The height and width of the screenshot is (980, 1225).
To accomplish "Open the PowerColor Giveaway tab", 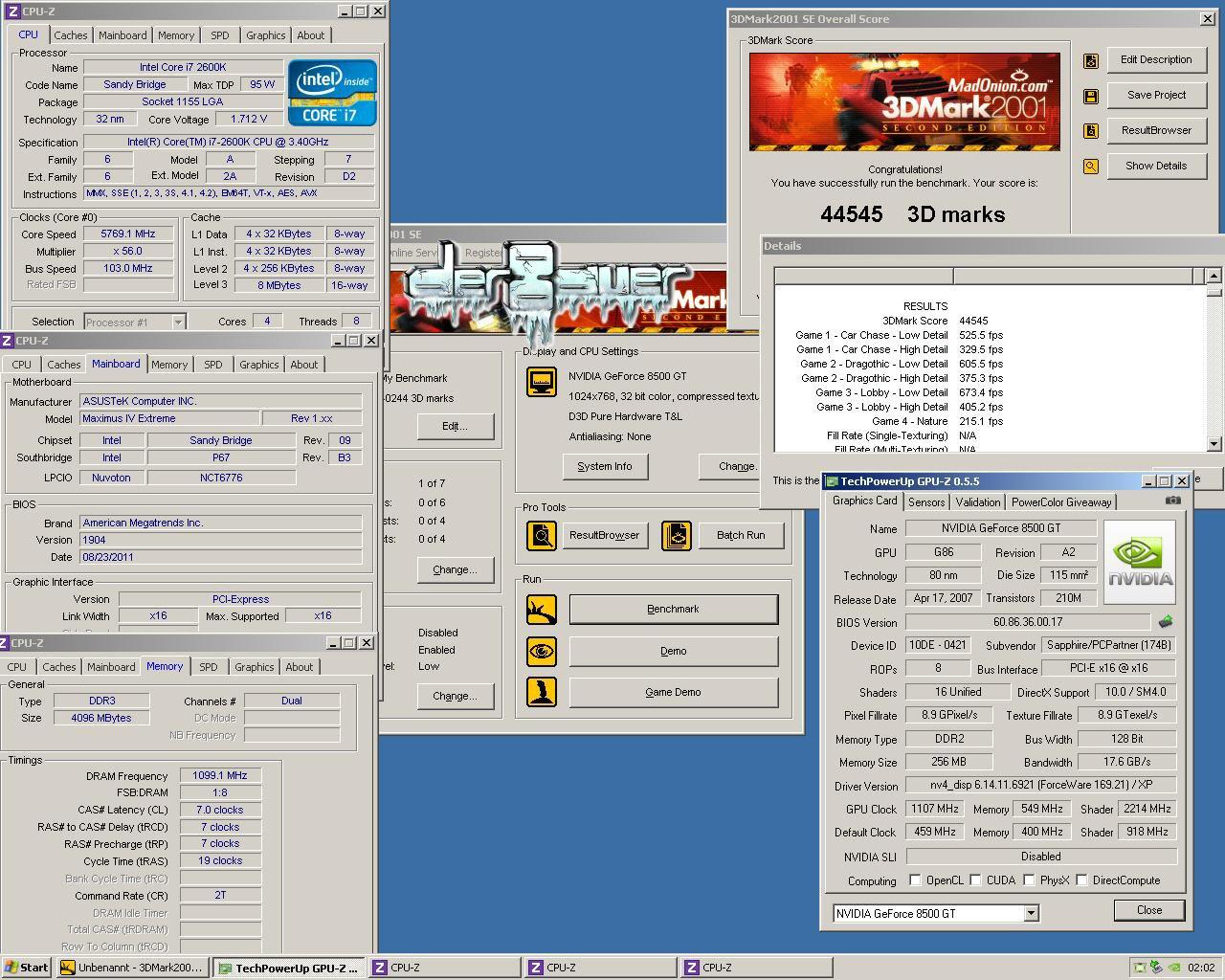I will (x=1061, y=502).
